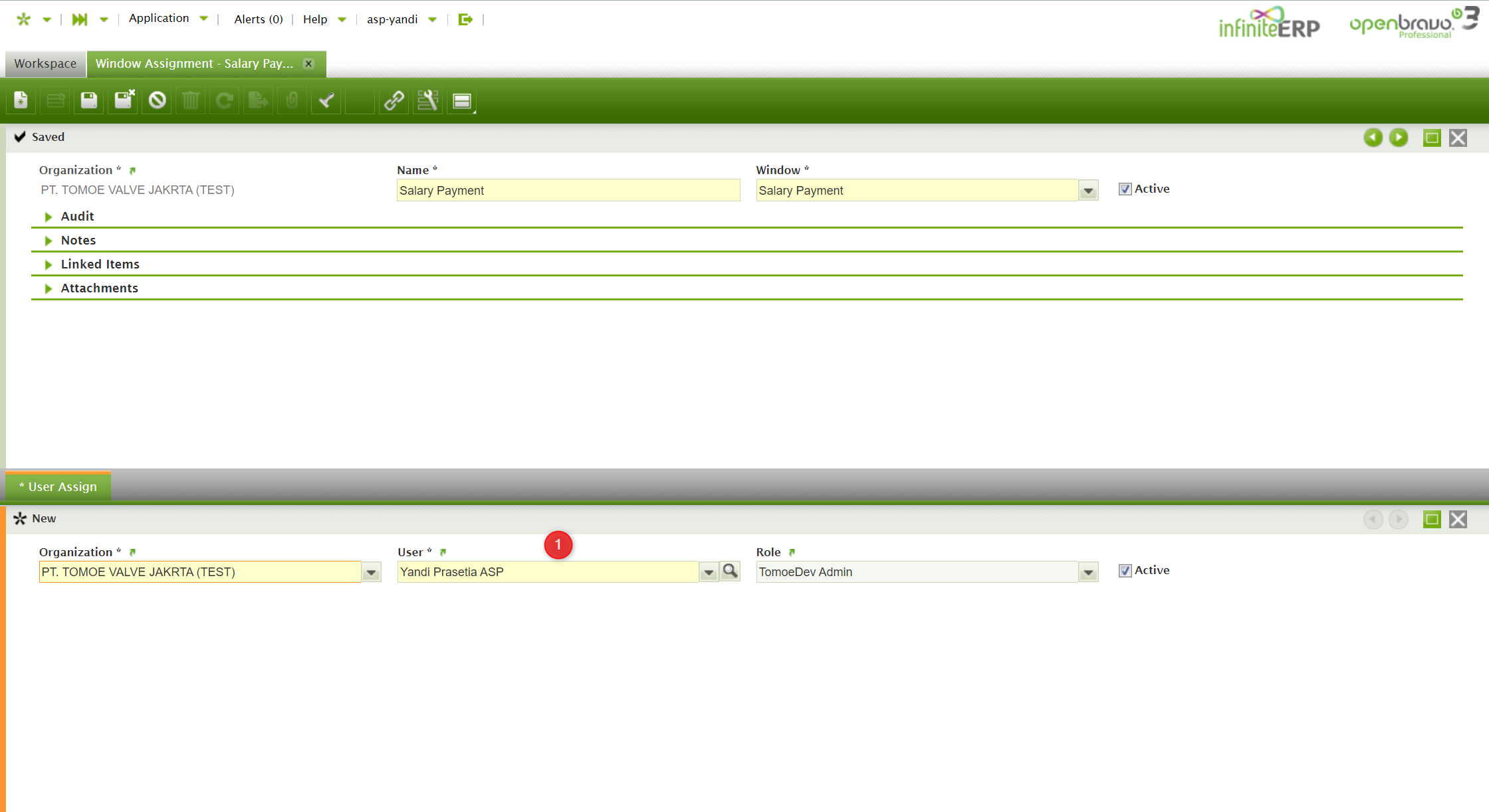Expand the Linked Items section
1489x812 pixels.
tap(100, 264)
